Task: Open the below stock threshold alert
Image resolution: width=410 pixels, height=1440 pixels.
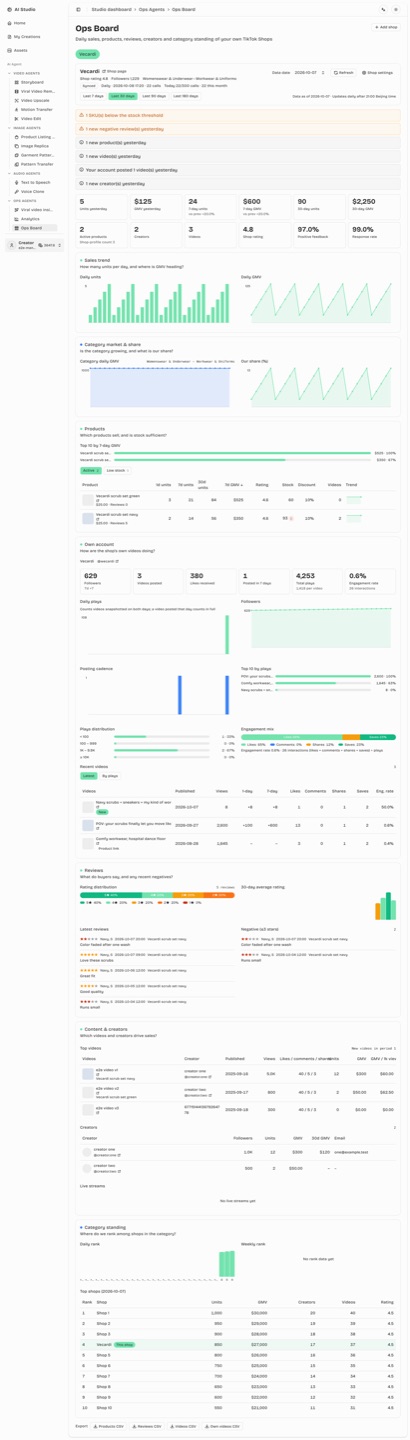Action: [x=238, y=115]
